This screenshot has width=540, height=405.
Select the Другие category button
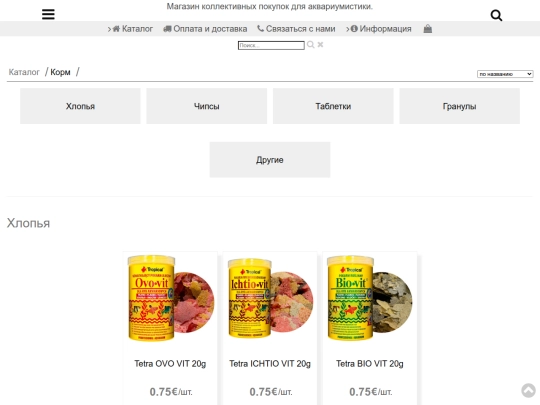coord(270,160)
